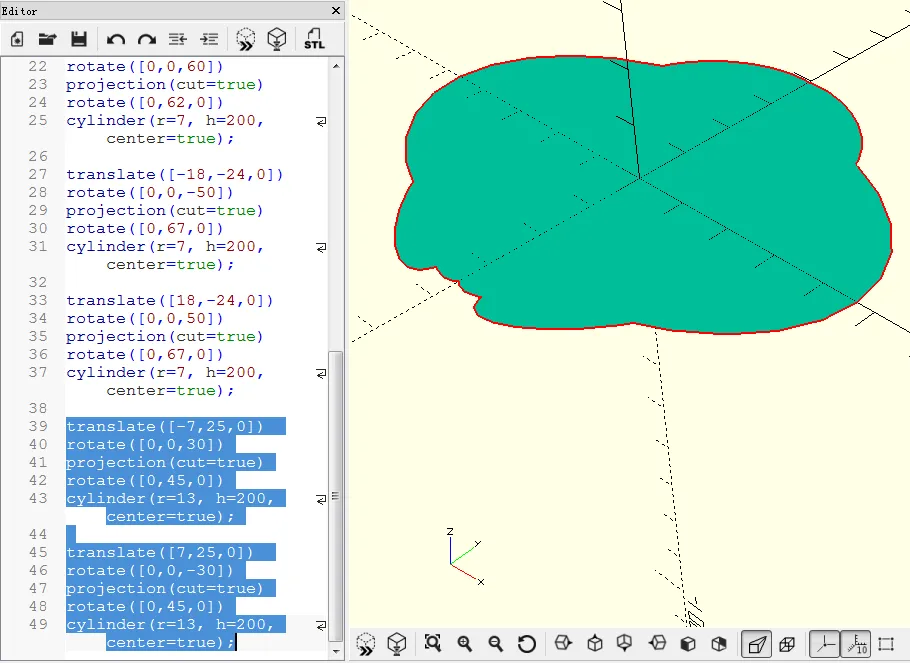
Task: Click code line 33 translate([18,-24,0])
Action: click(169, 300)
